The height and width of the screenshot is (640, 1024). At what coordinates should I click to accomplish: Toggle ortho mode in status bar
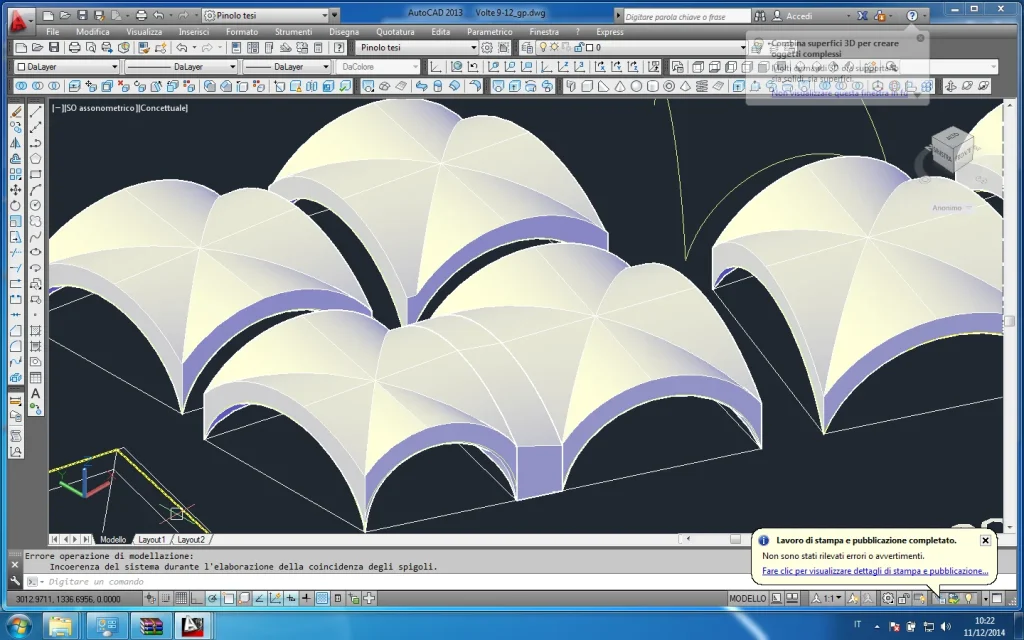point(198,599)
